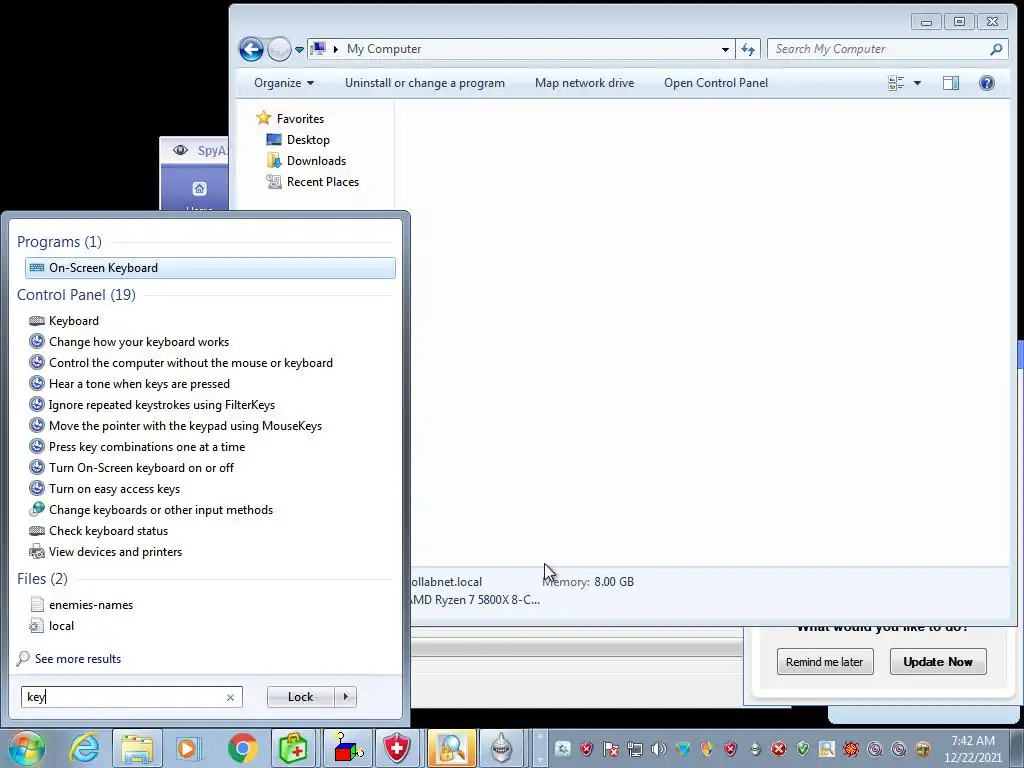Click the network connection tray icon

point(634,749)
